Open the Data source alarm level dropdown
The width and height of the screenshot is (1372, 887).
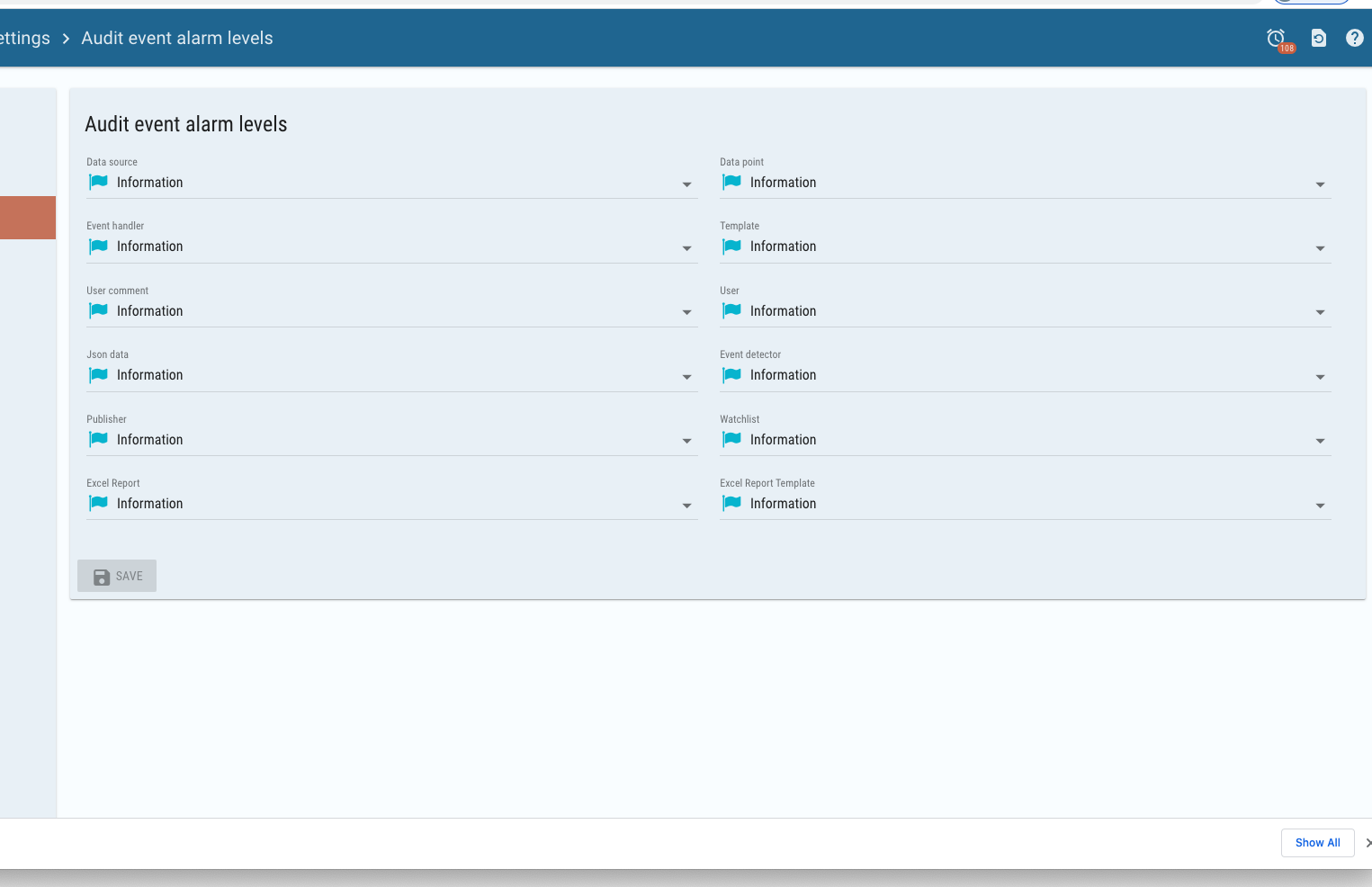click(x=686, y=184)
